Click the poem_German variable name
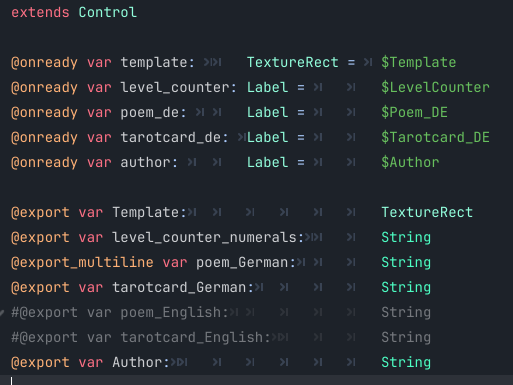The image size is (513, 385). tap(242, 262)
